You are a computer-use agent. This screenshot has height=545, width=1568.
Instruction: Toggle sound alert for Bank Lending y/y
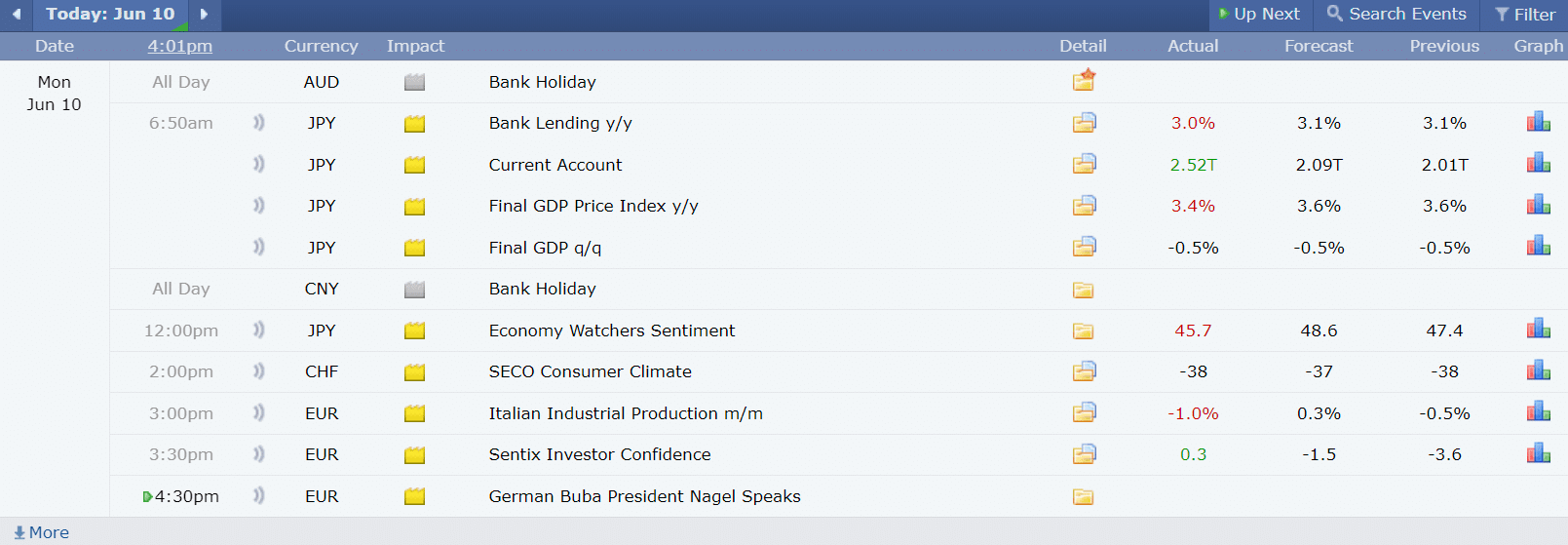(x=258, y=123)
